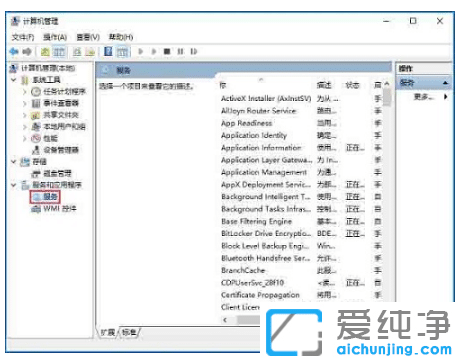Open the 文件(F) menu
The image size is (460, 362).
coord(23,37)
